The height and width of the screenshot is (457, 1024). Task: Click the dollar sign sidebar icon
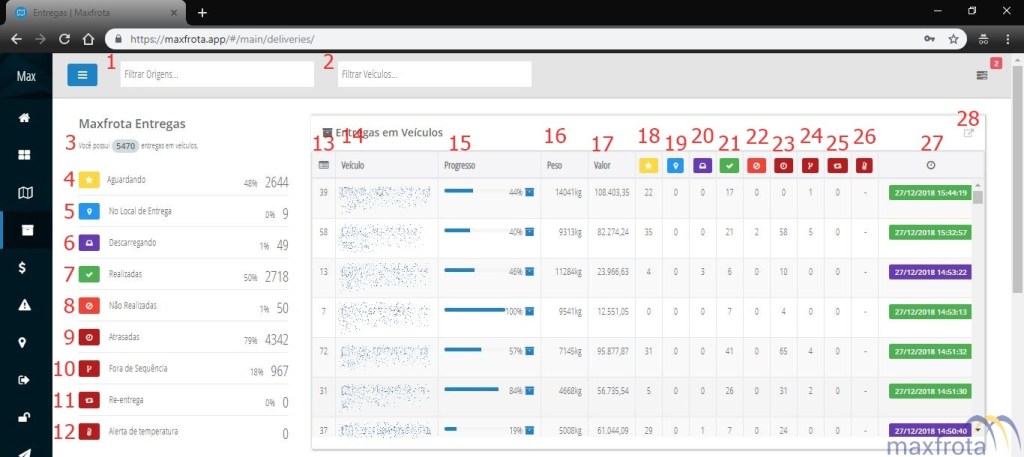pos(24,267)
